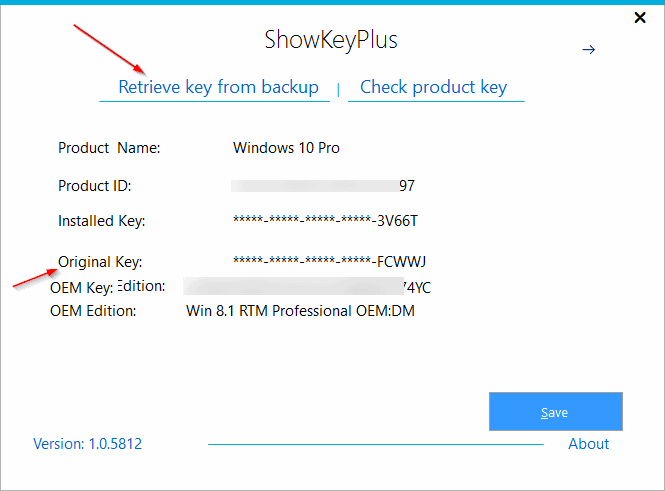Open Check product key link
Image resolution: width=665 pixels, height=491 pixels.
433,87
